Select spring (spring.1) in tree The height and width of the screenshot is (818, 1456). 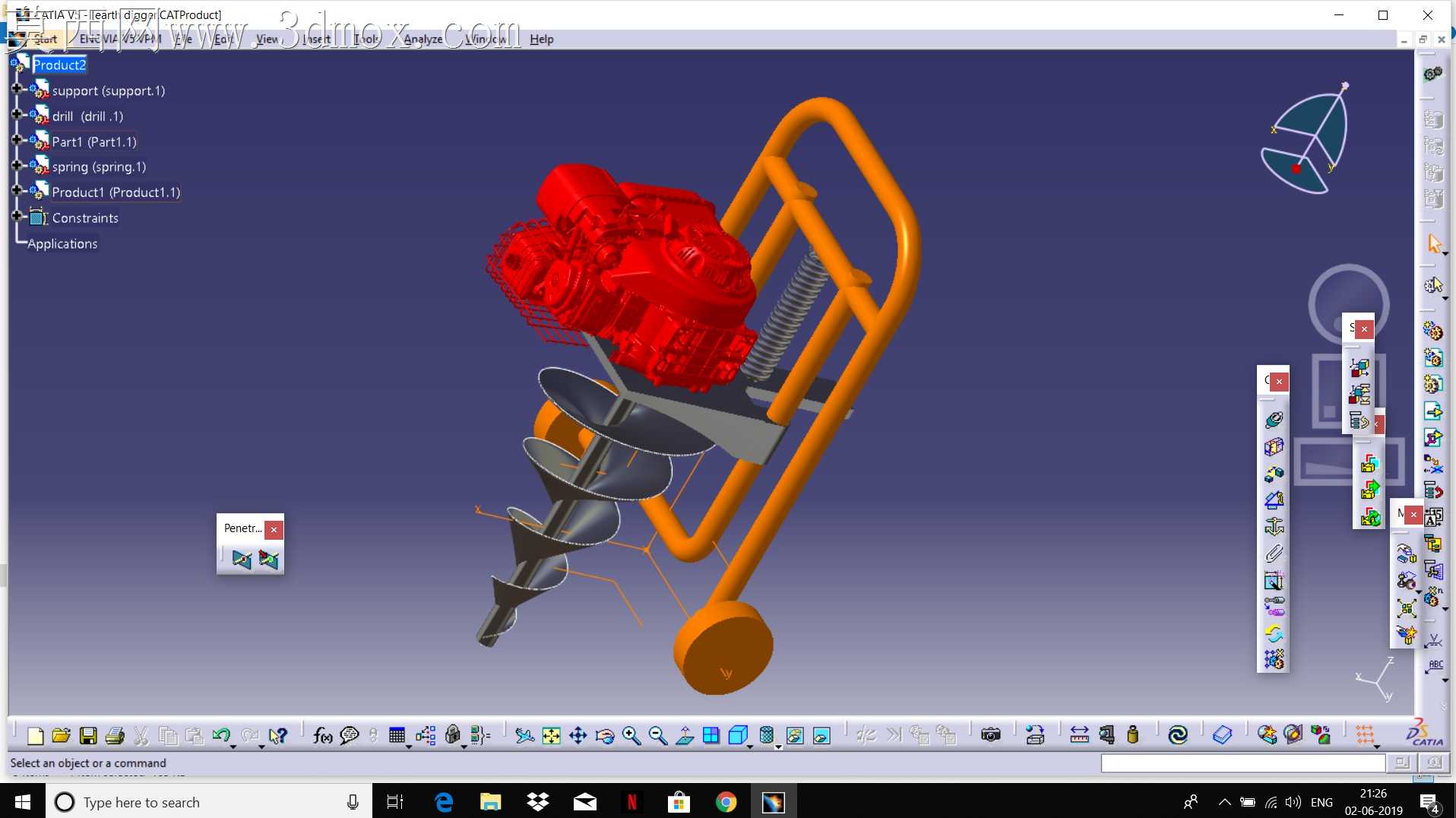99,166
